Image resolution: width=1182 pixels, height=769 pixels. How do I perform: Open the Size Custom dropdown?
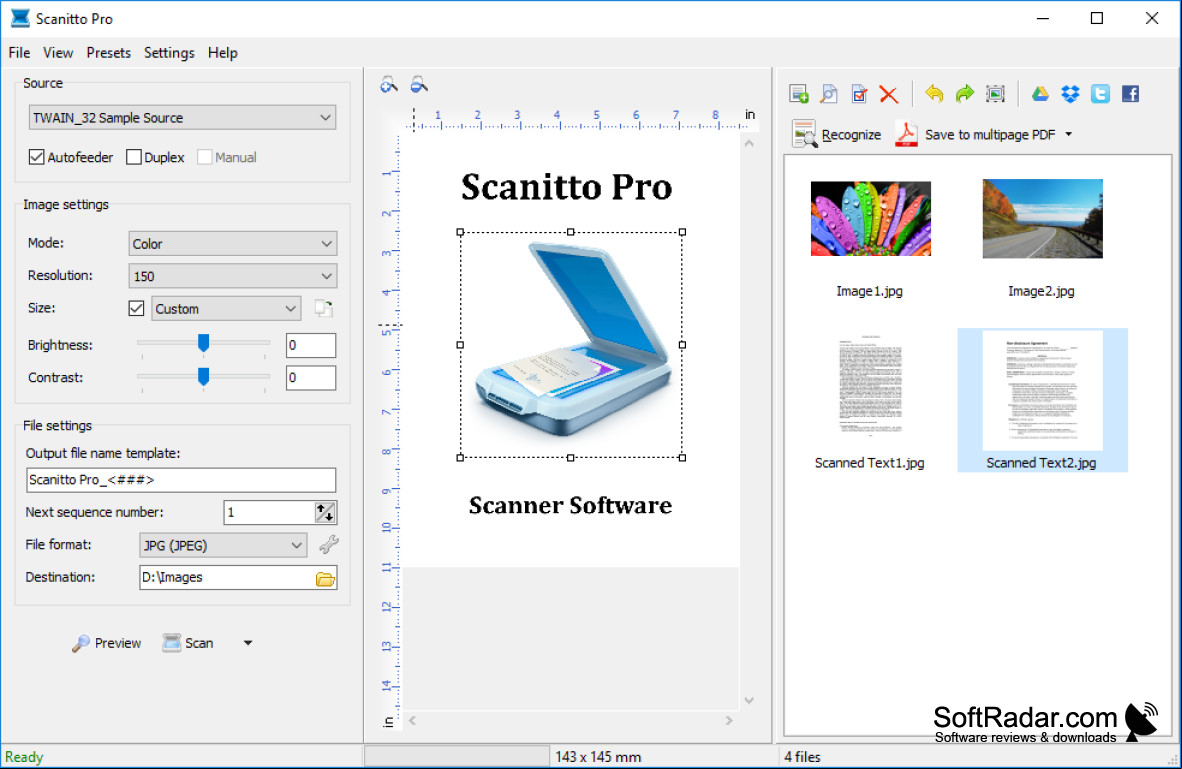tap(226, 308)
